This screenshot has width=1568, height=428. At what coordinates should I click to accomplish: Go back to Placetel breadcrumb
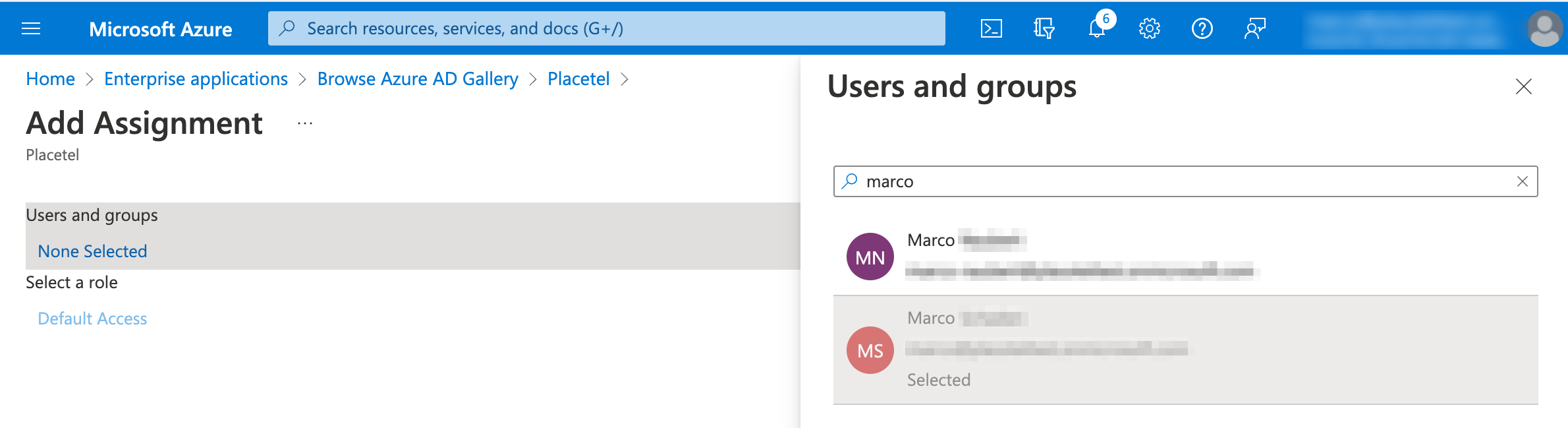[578, 79]
